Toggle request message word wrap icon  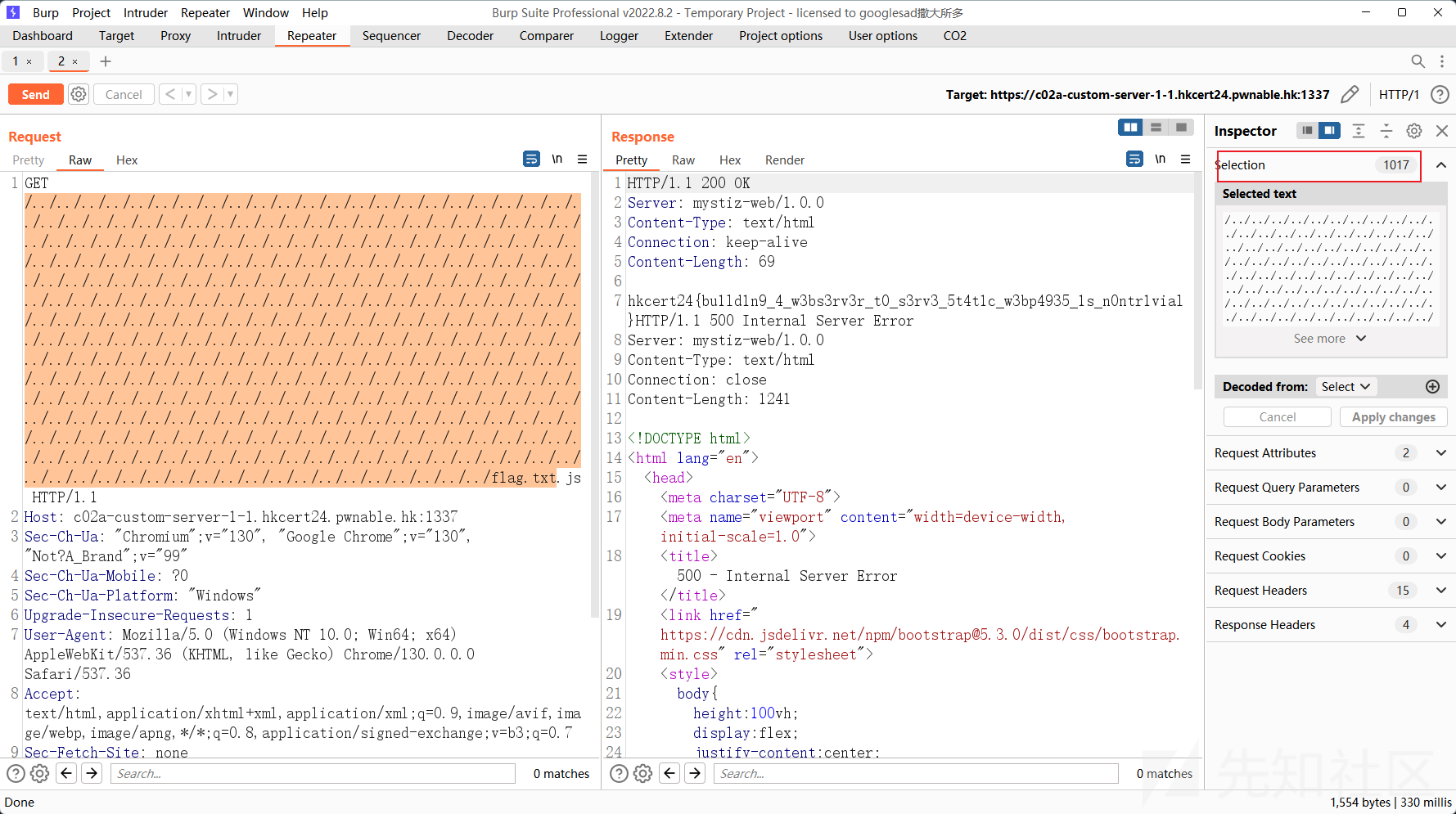tap(531, 159)
